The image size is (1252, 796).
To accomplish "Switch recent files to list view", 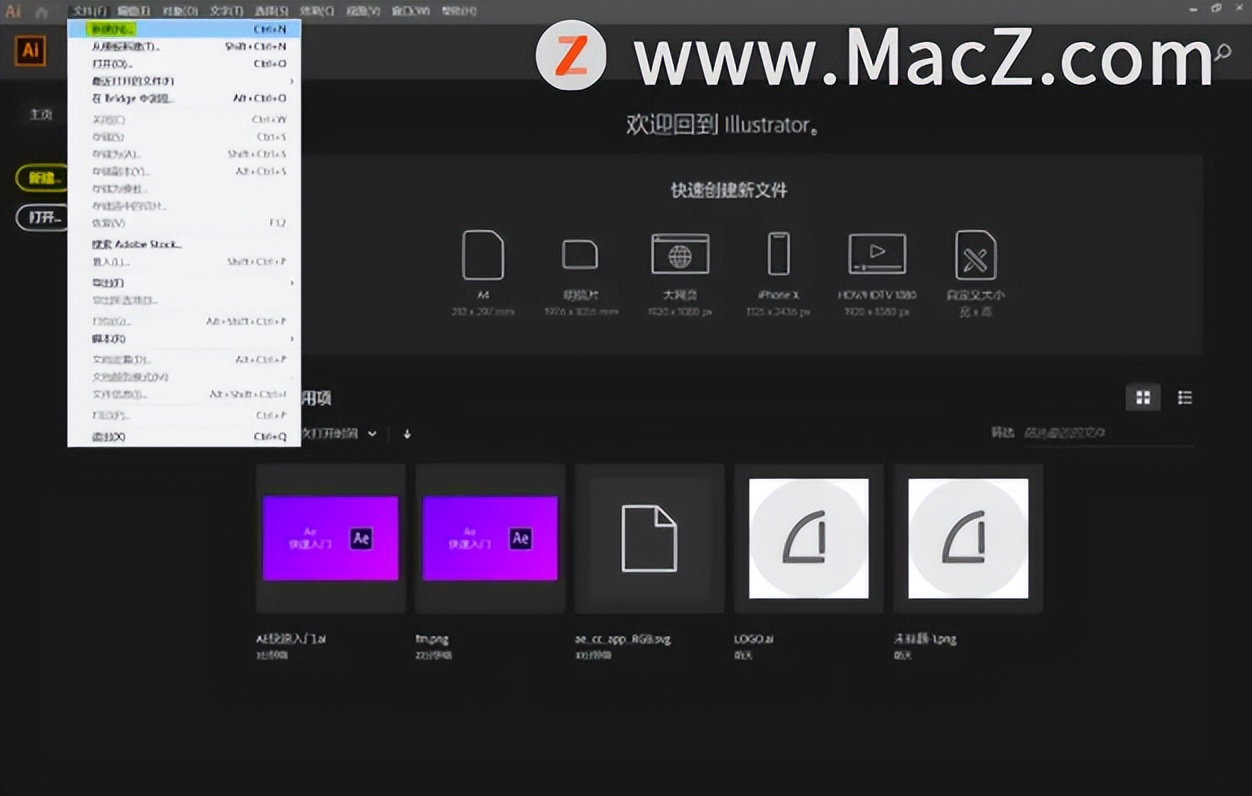I will (1185, 397).
